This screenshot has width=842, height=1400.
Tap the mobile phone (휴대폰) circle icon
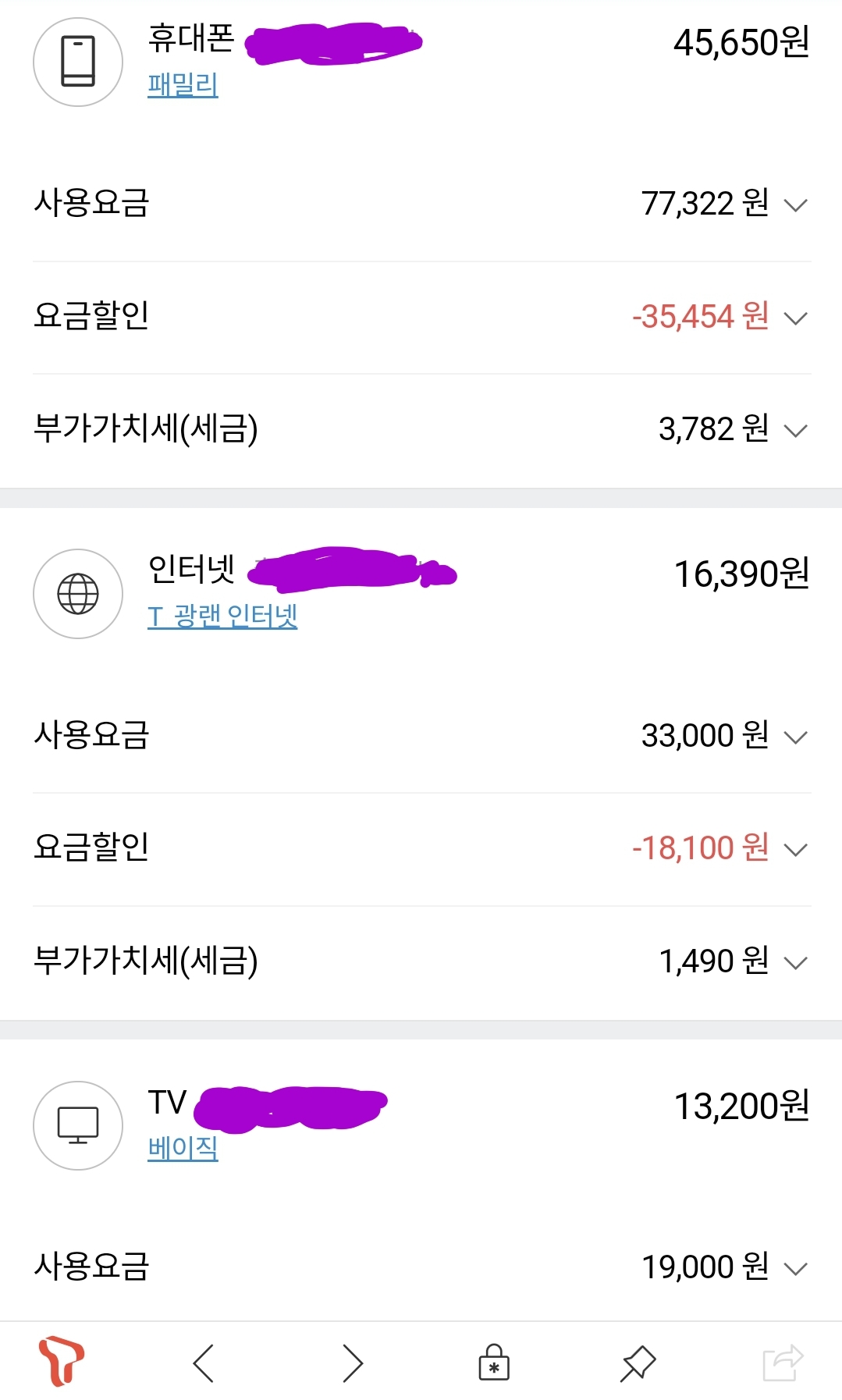(x=78, y=62)
